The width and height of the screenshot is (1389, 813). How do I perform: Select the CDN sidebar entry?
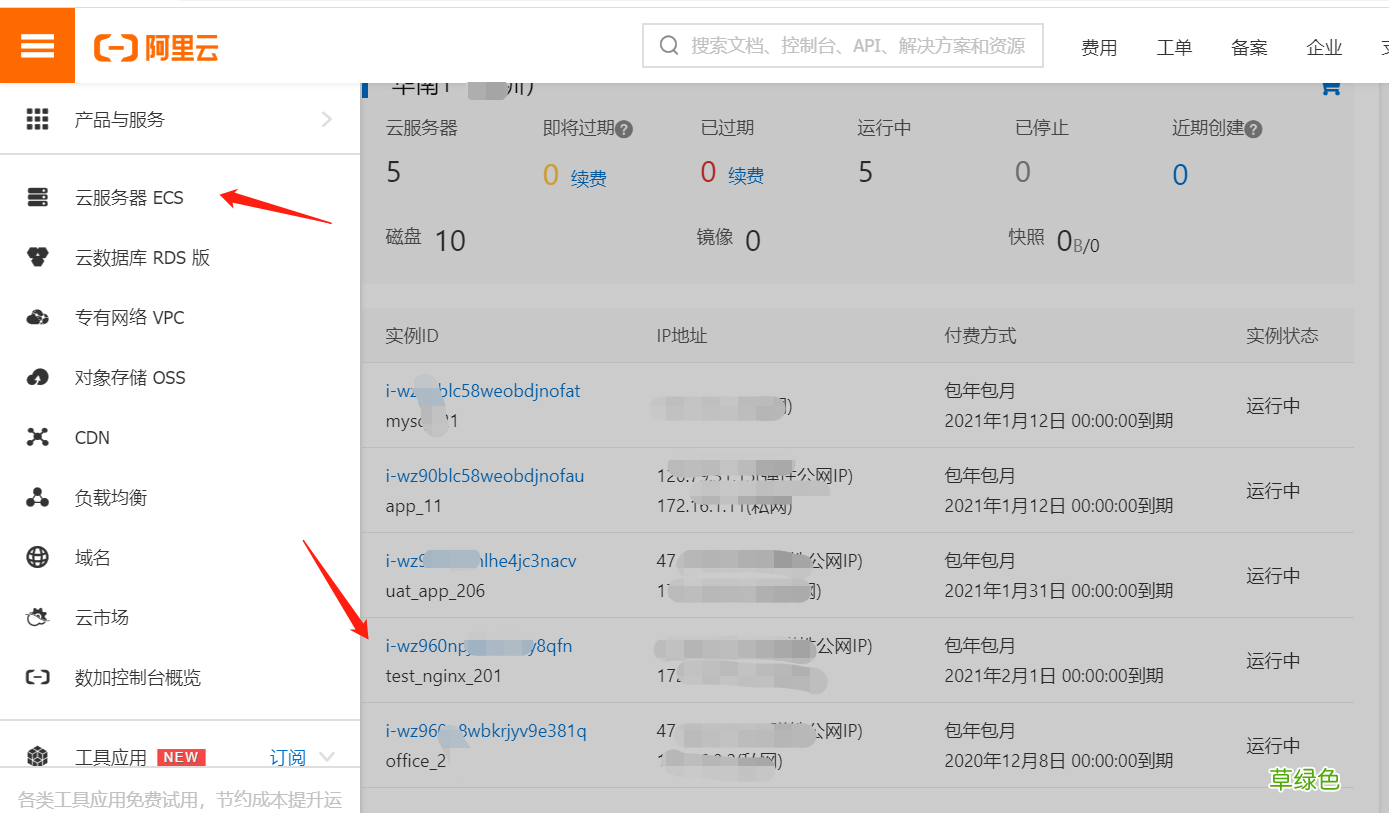tap(91, 437)
